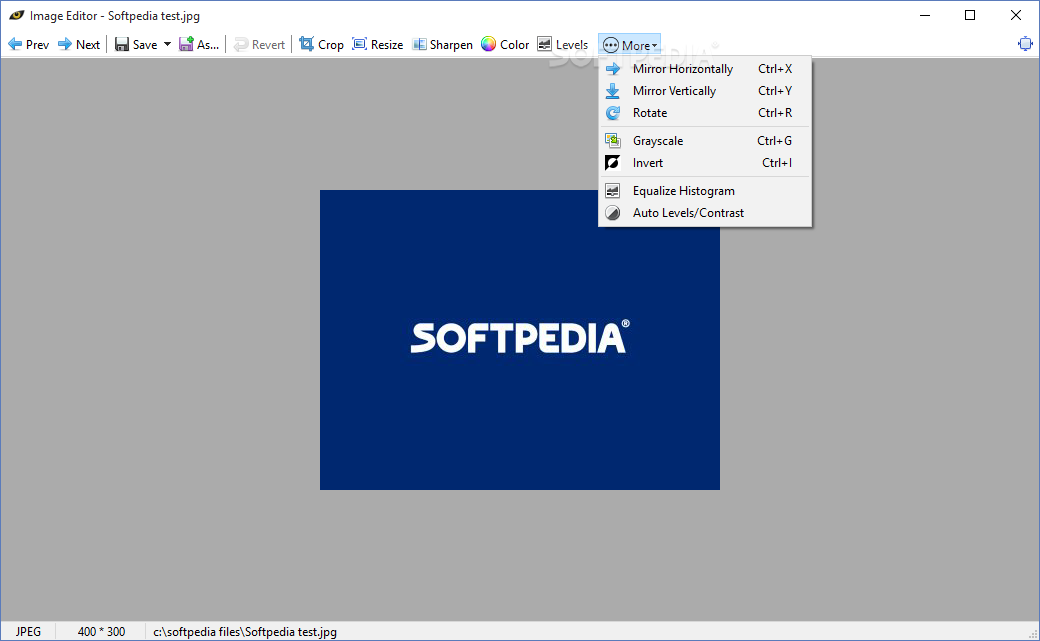The image size is (1040, 641).
Task: Click the Next blue arrow icon
Action: [64, 44]
